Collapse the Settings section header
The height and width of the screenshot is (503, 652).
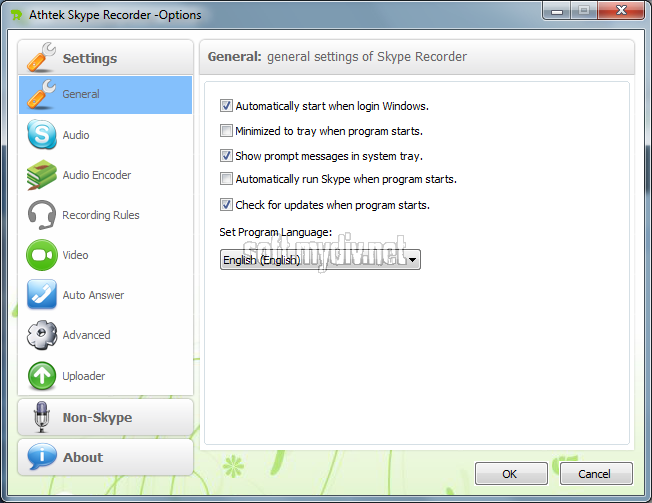pyautogui.click(x=106, y=58)
